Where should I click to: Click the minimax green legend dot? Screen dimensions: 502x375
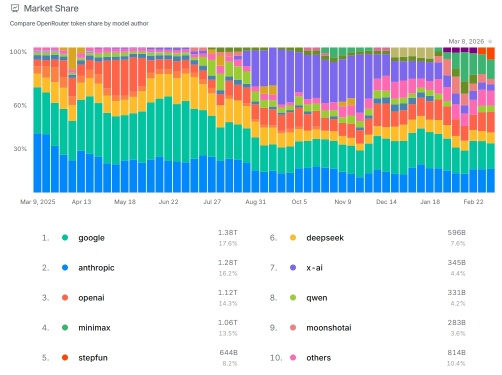[x=65, y=328]
